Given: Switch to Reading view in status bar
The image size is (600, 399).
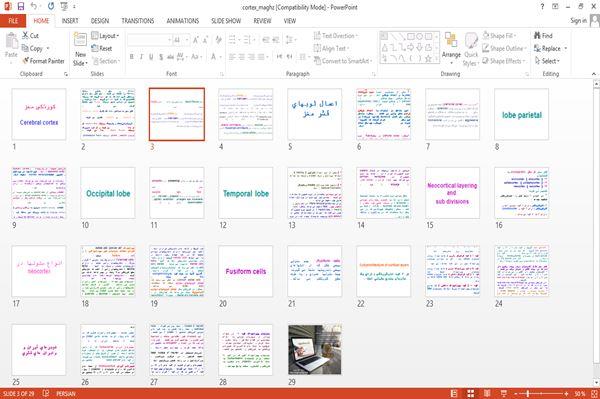Looking at the screenshot, I should coord(487,393).
